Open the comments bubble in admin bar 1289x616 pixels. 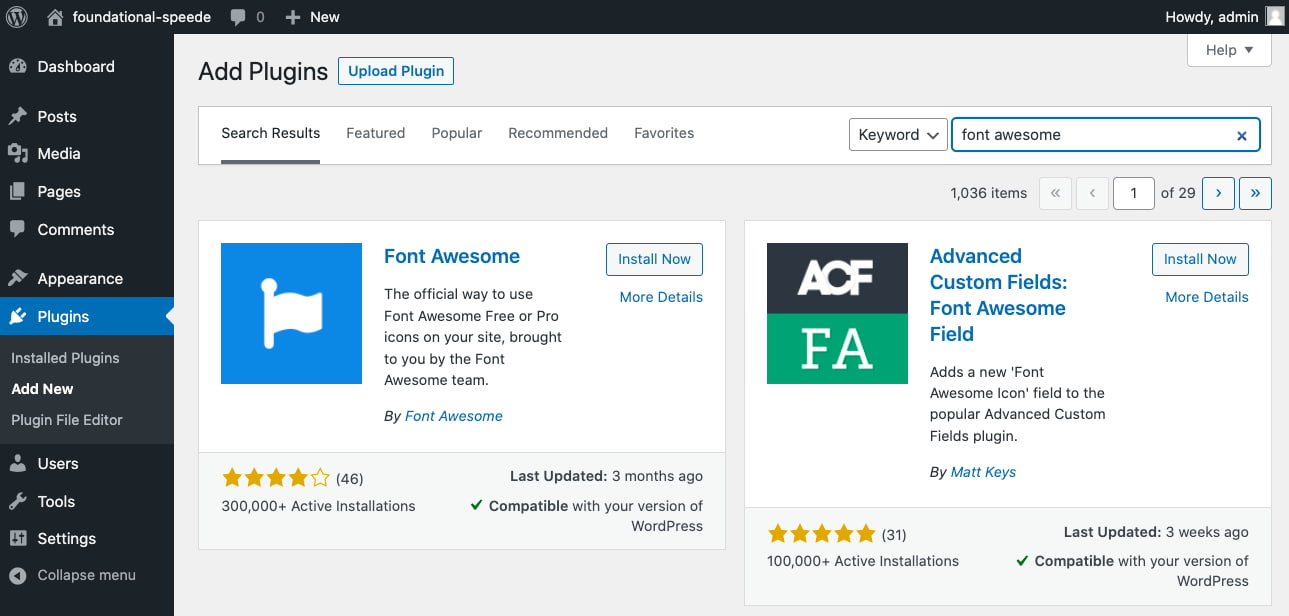[x=247, y=17]
